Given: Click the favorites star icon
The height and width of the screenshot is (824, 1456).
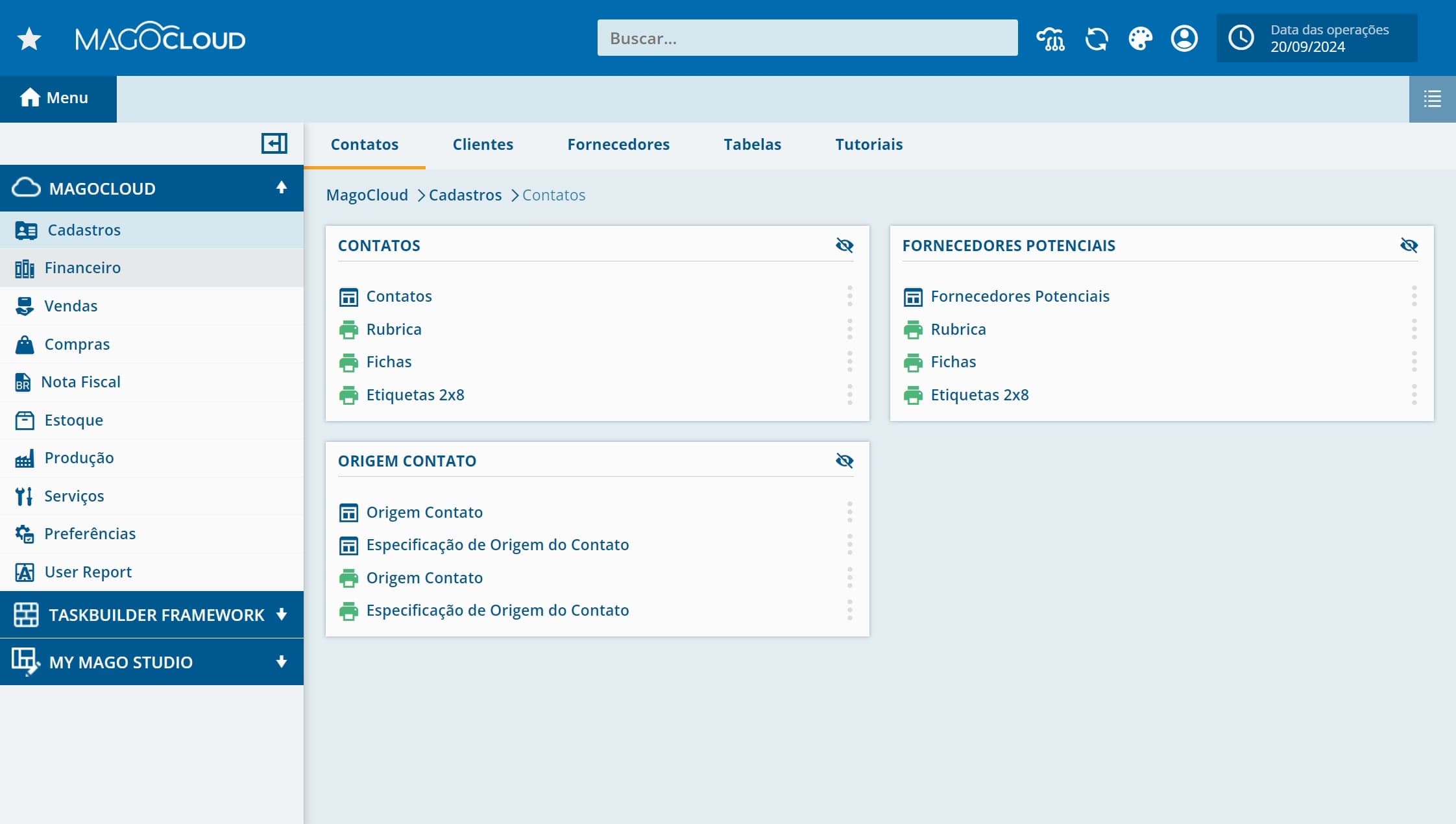Looking at the screenshot, I should coord(29,38).
